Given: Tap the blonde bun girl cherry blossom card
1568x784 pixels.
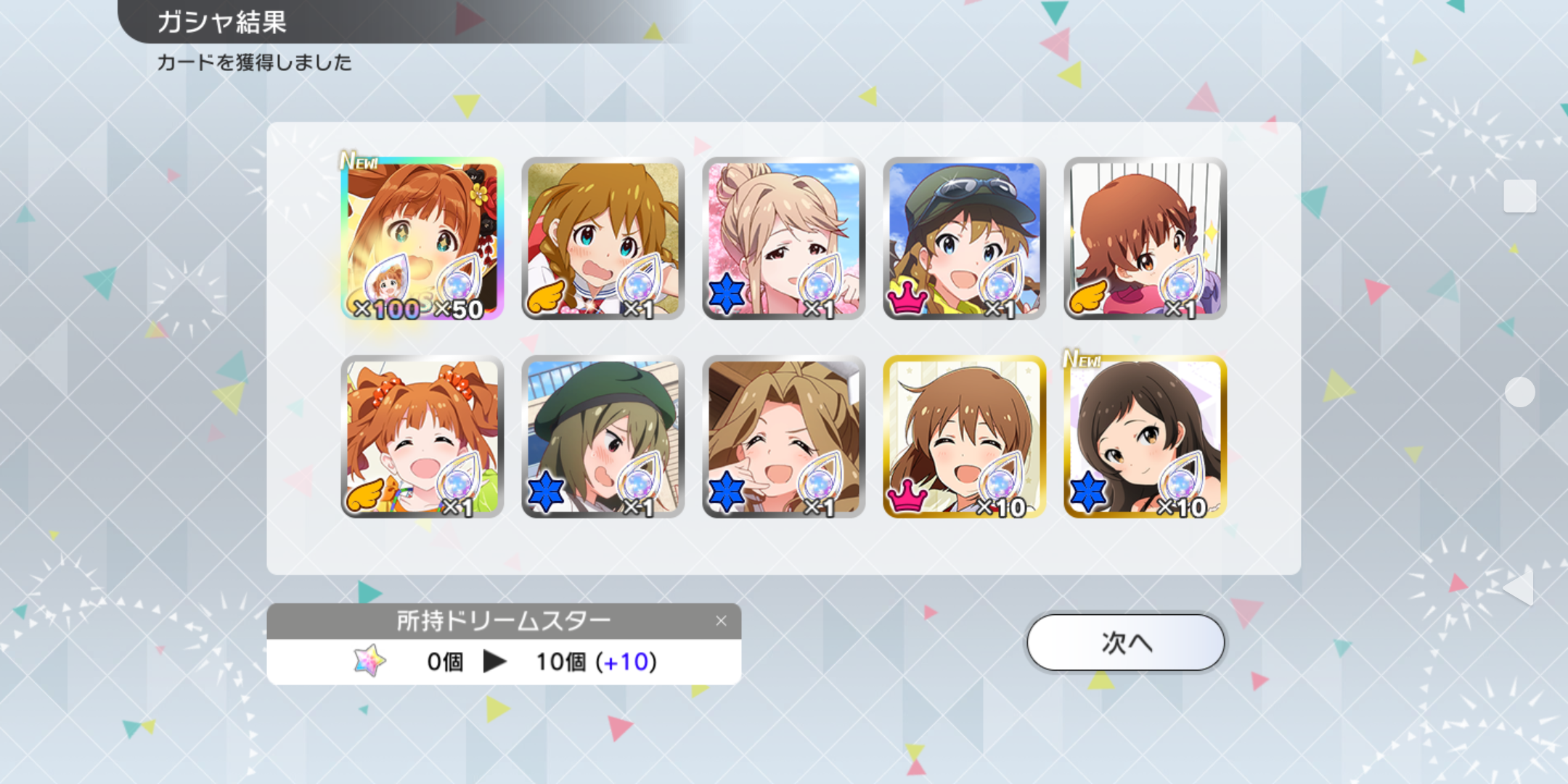Looking at the screenshot, I should pos(783,239).
